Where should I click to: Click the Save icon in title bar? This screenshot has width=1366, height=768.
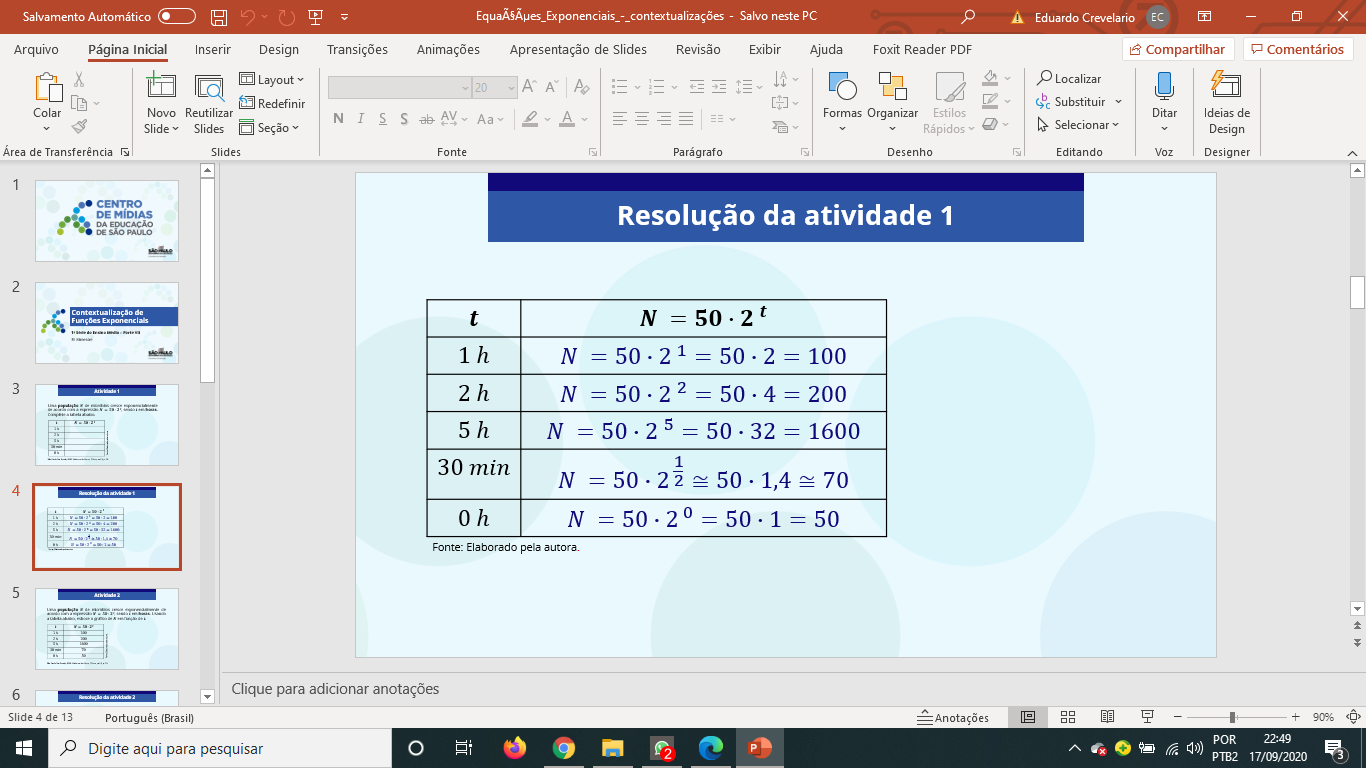point(219,17)
